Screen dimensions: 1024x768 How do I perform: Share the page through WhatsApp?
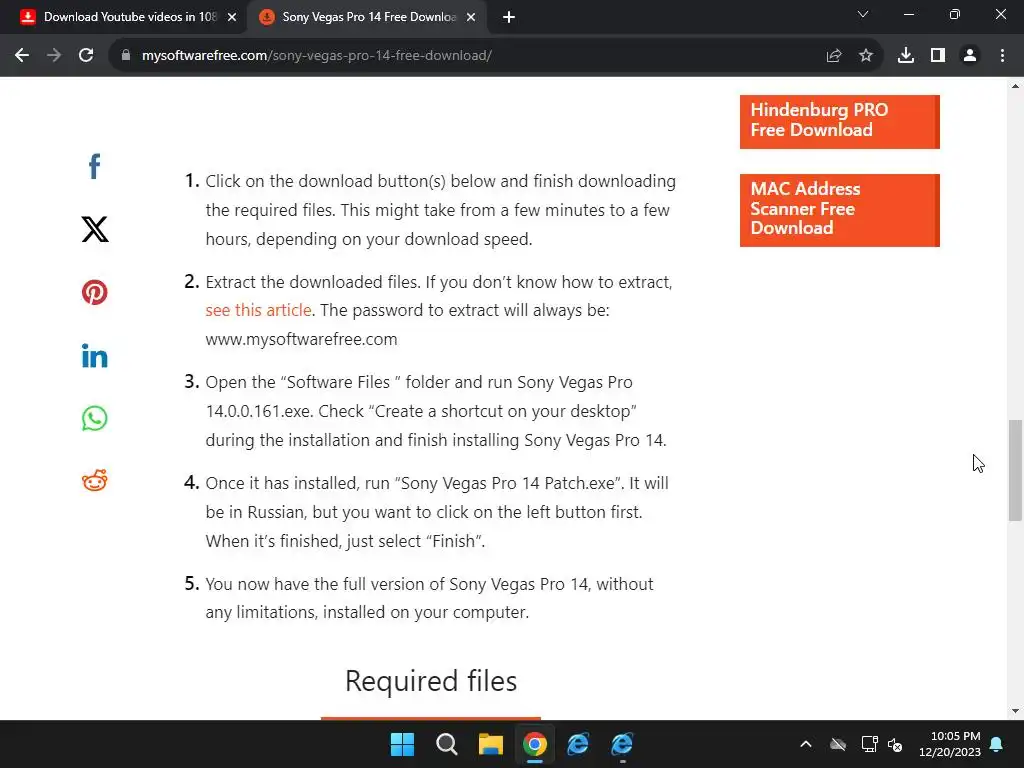coord(95,418)
